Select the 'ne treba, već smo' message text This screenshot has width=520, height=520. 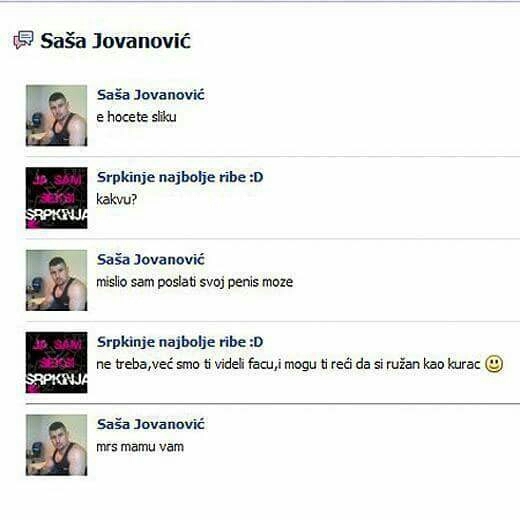coord(288,364)
